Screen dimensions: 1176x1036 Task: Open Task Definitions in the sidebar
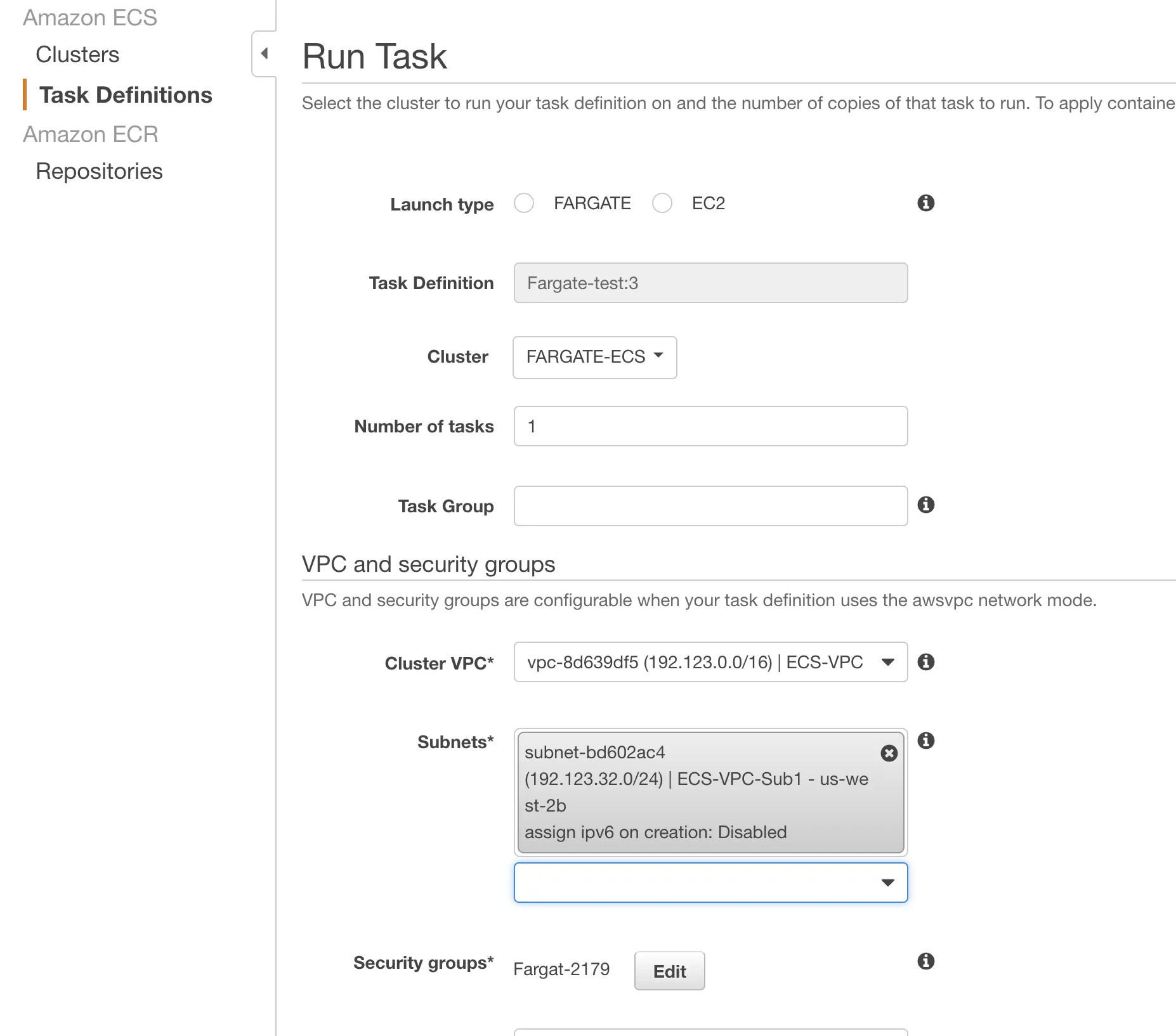coord(126,95)
